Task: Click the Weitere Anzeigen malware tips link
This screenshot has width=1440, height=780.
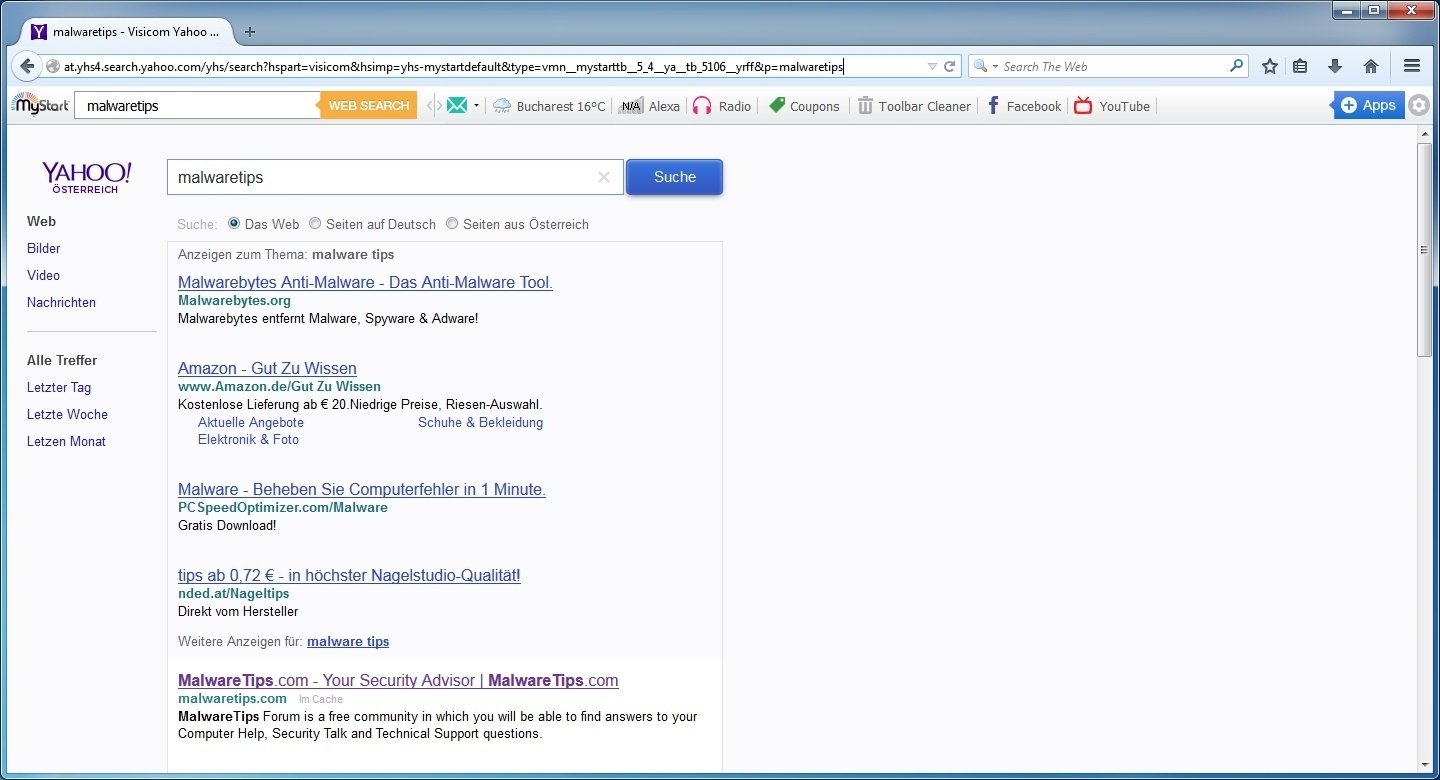Action: point(348,641)
